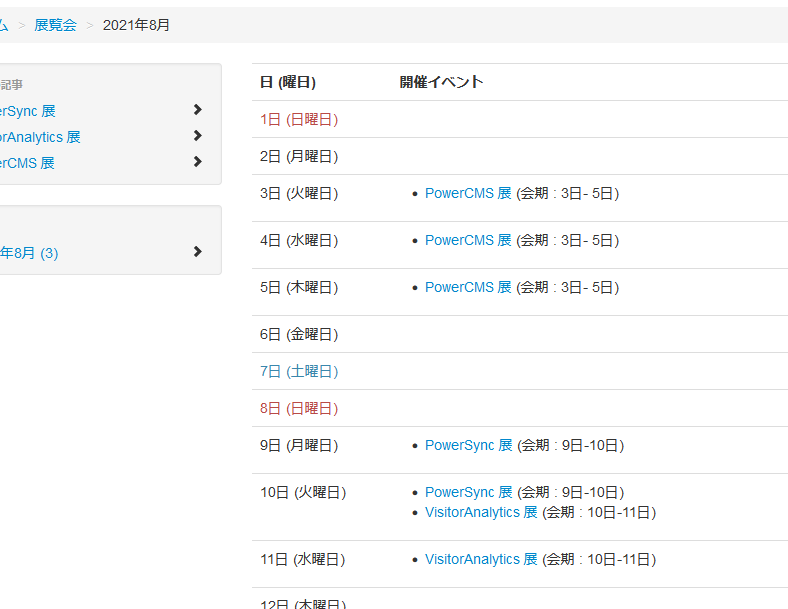The image size is (788, 609).
Task: Click chevron arrow beside 年8月 (3) archive entry
Action: tap(198, 252)
